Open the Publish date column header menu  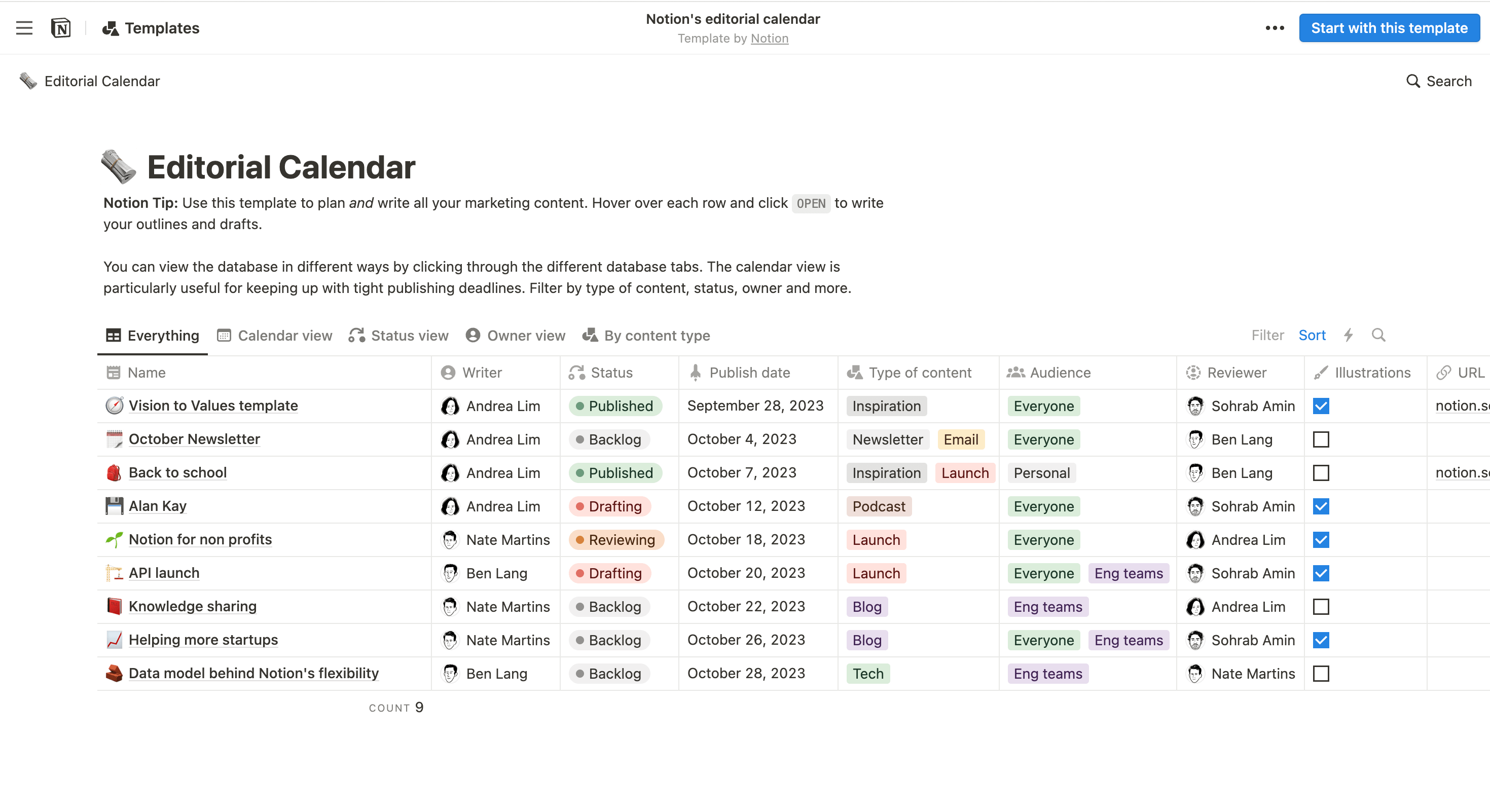pyautogui.click(x=758, y=373)
